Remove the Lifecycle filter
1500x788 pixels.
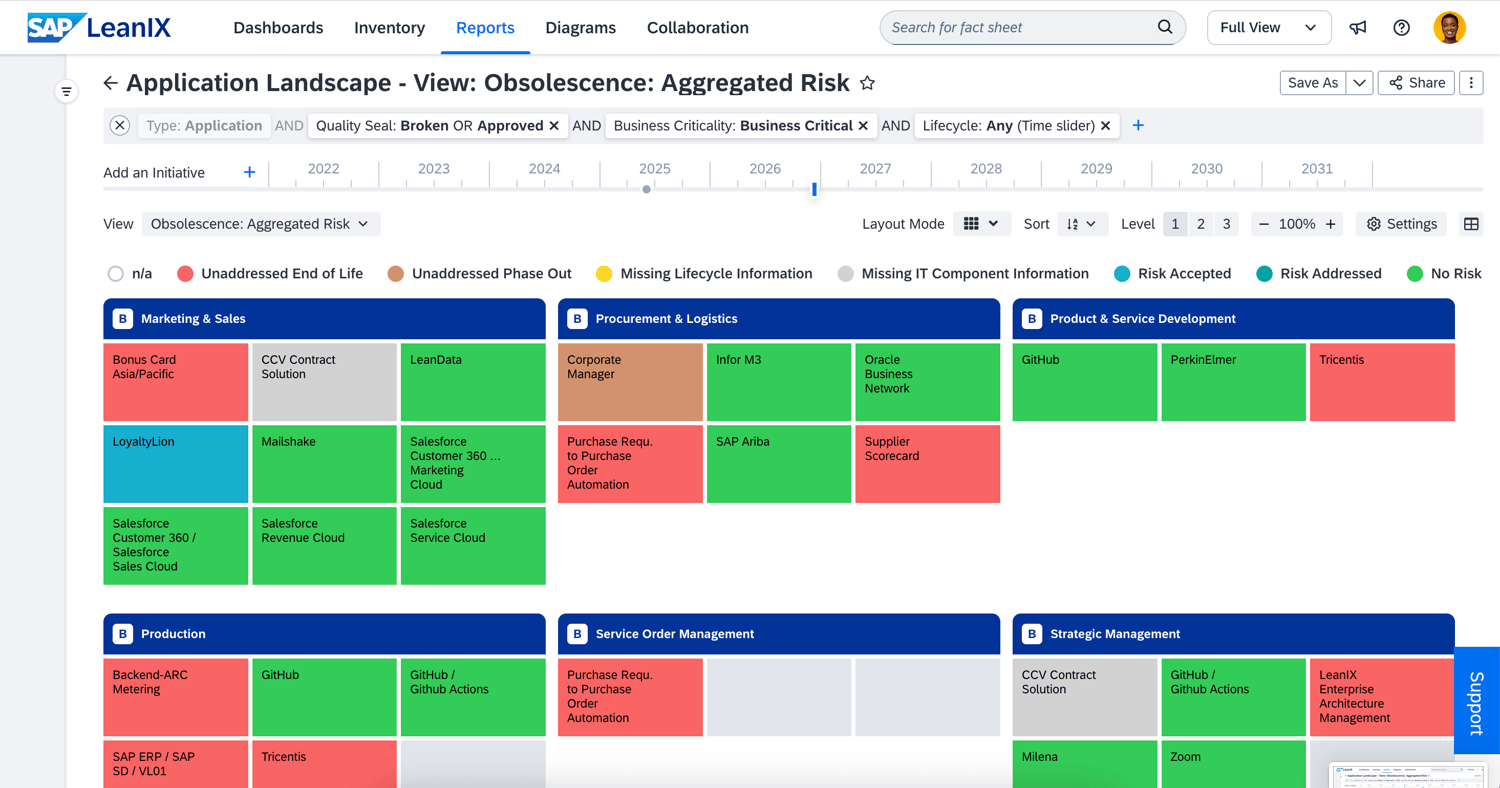1106,126
